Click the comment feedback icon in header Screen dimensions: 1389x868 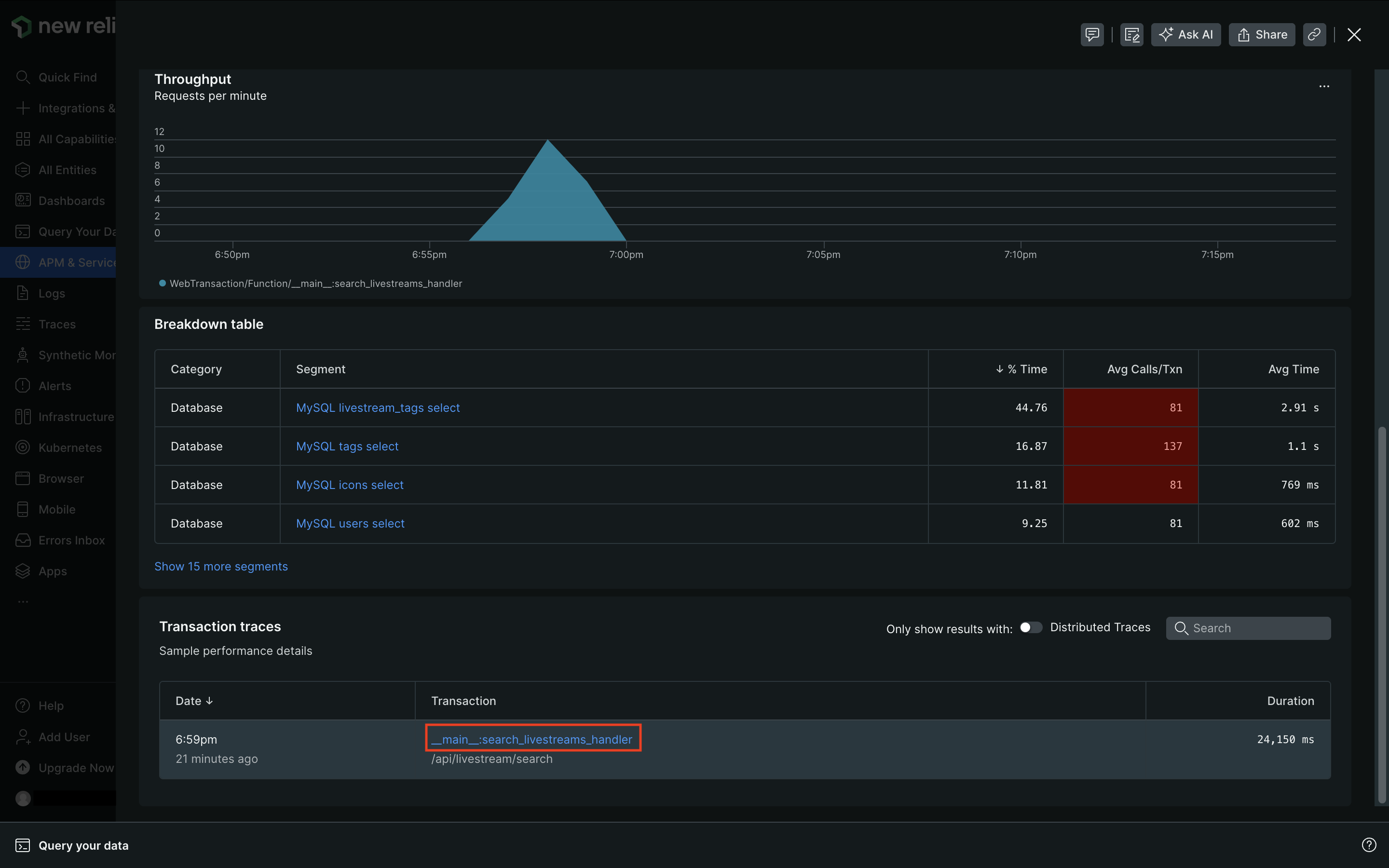coord(1092,34)
